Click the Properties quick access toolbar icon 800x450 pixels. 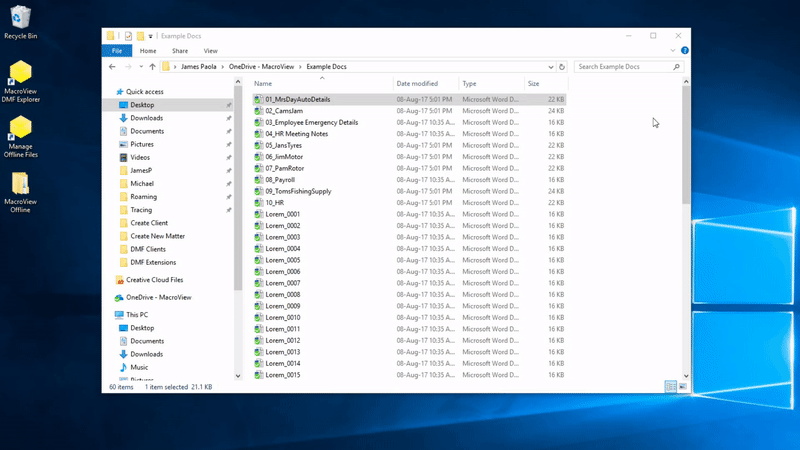point(128,36)
